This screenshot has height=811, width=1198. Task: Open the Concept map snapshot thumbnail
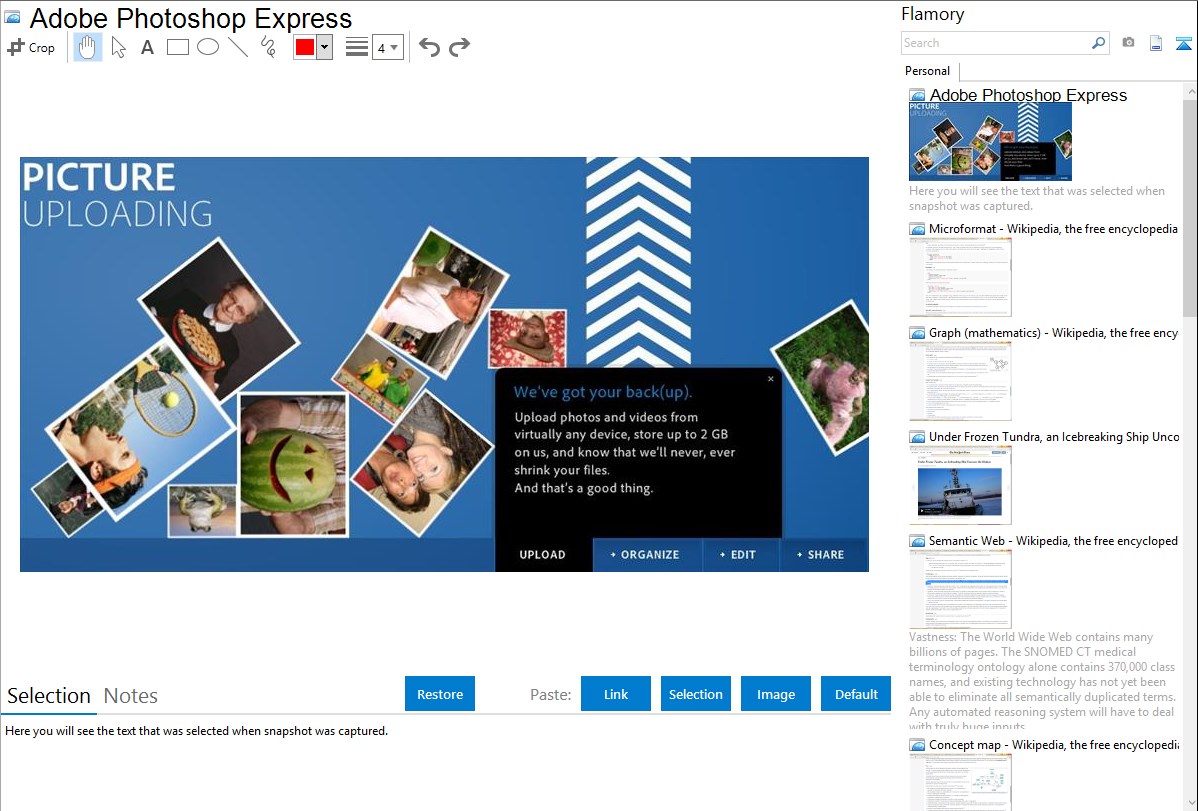(960, 783)
